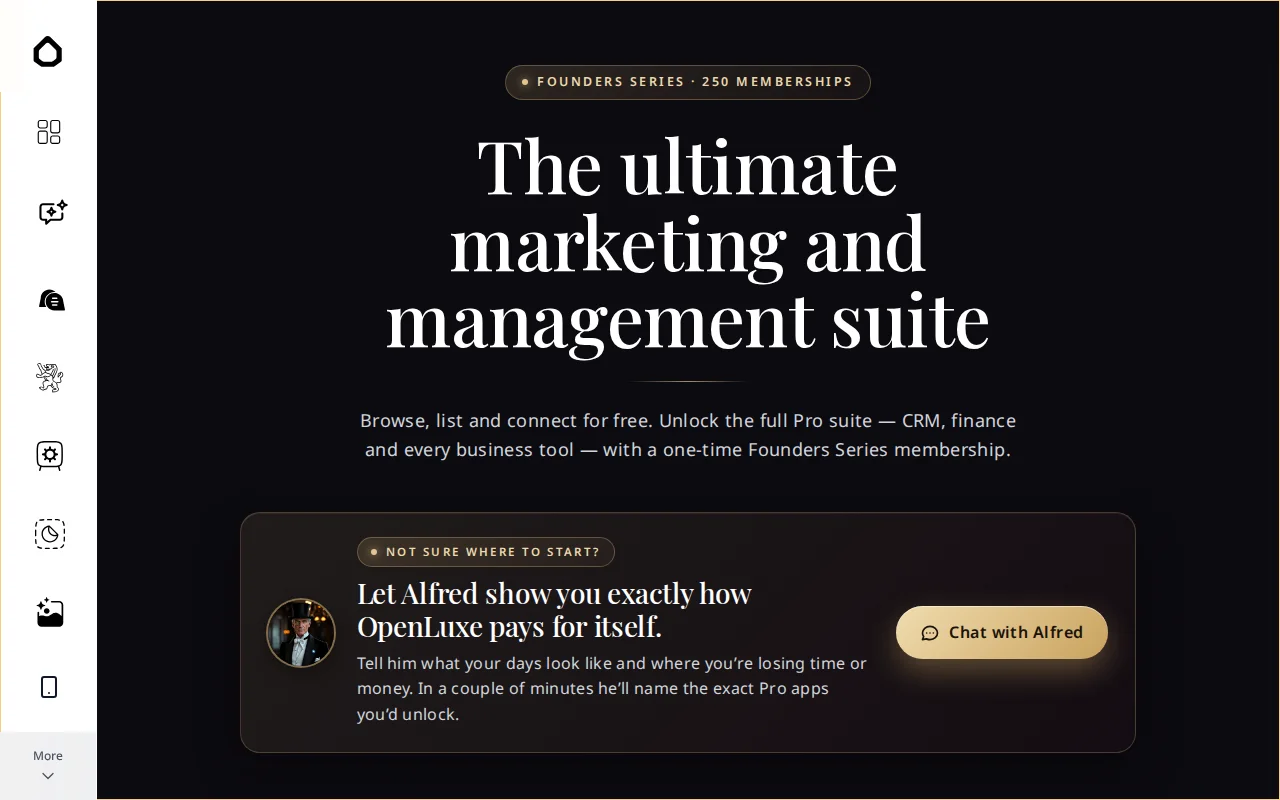The height and width of the screenshot is (800, 1280).
Task: Open the AI chat sparkle icon
Action: point(52,212)
